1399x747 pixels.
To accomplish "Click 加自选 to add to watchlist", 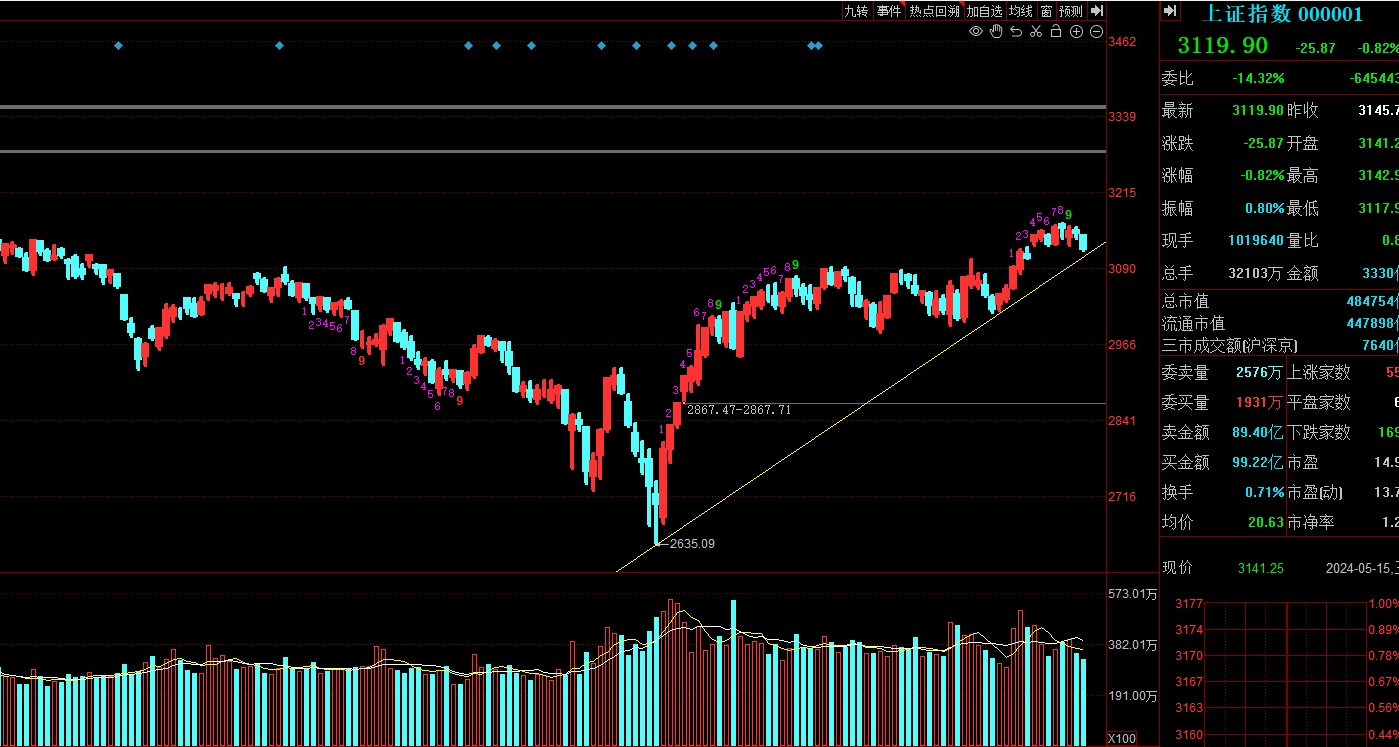I will pos(984,11).
